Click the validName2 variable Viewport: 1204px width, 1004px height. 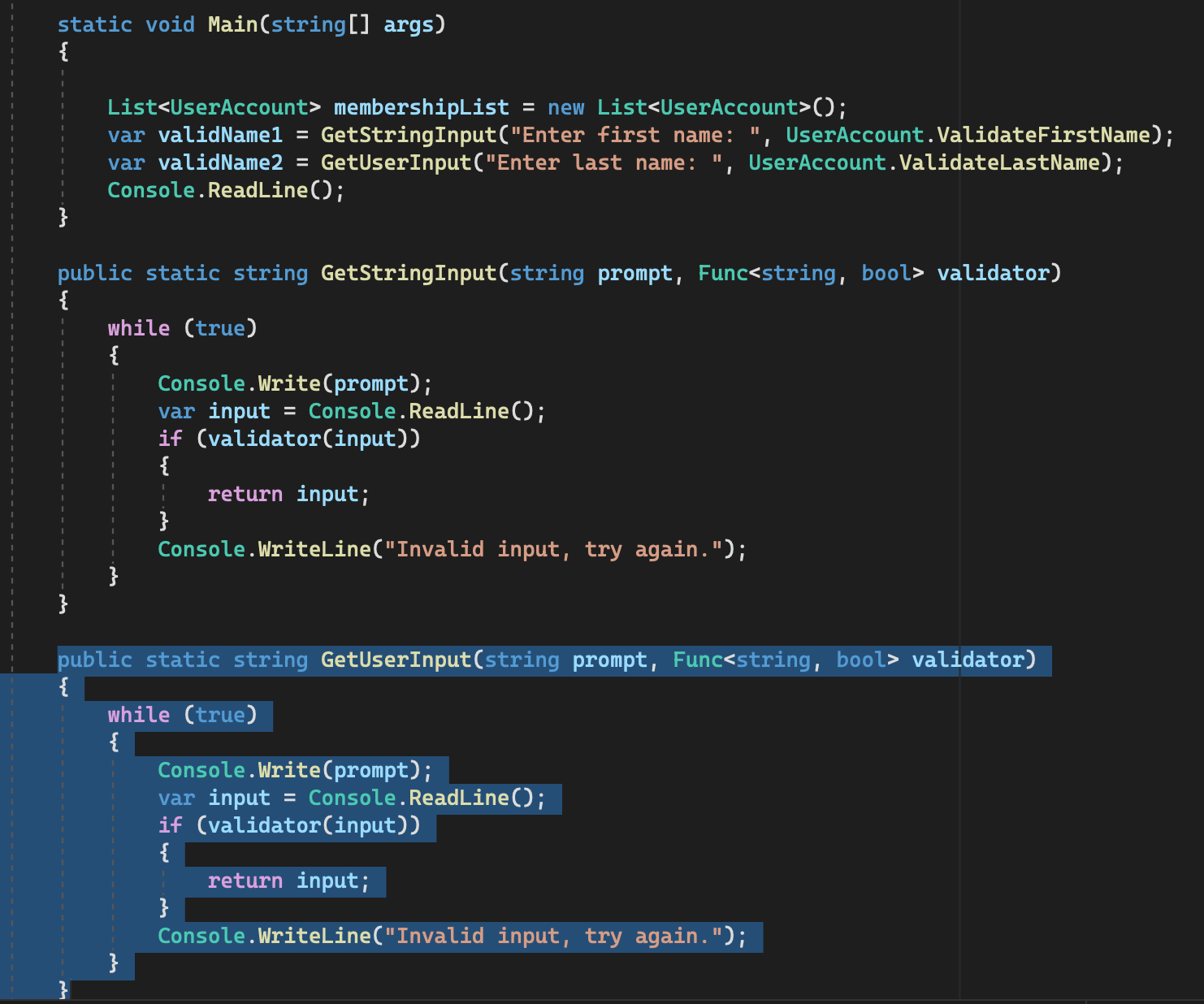(220, 162)
